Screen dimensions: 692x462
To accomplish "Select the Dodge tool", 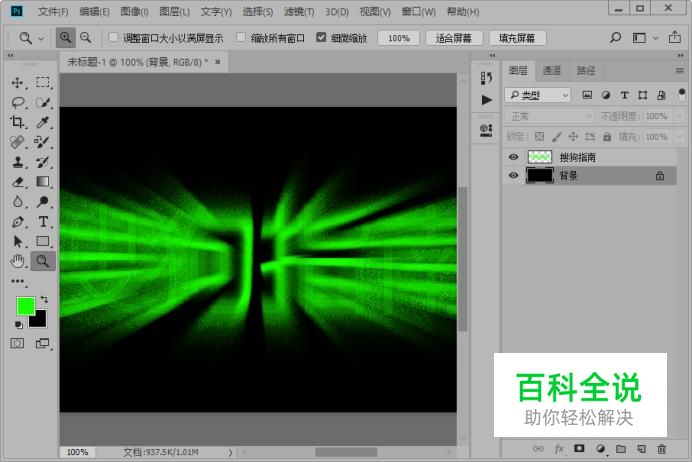I will pyautogui.click(x=43, y=202).
